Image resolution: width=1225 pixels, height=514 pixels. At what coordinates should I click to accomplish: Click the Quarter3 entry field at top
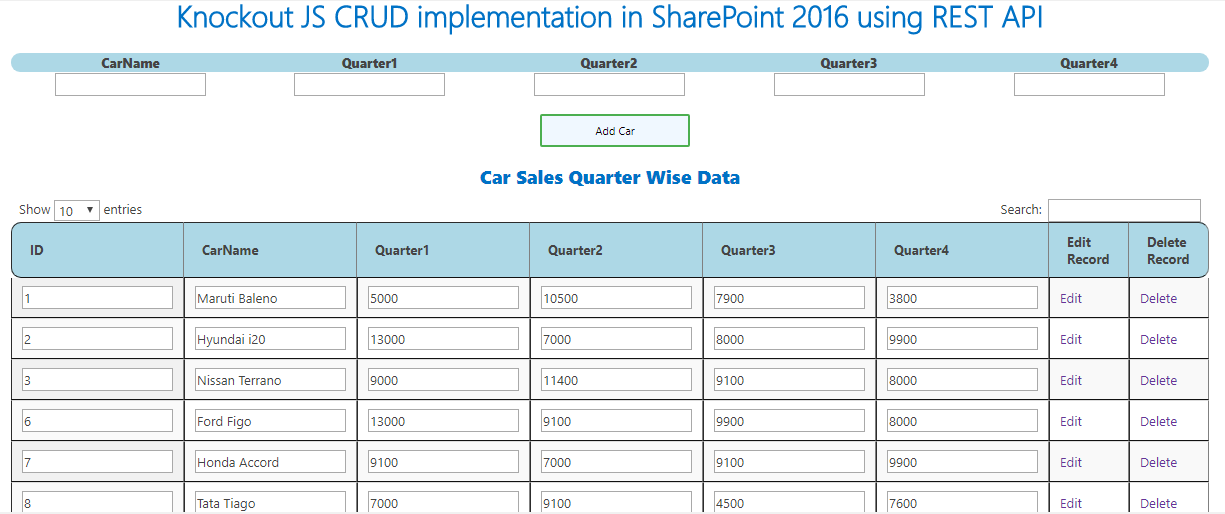849,85
